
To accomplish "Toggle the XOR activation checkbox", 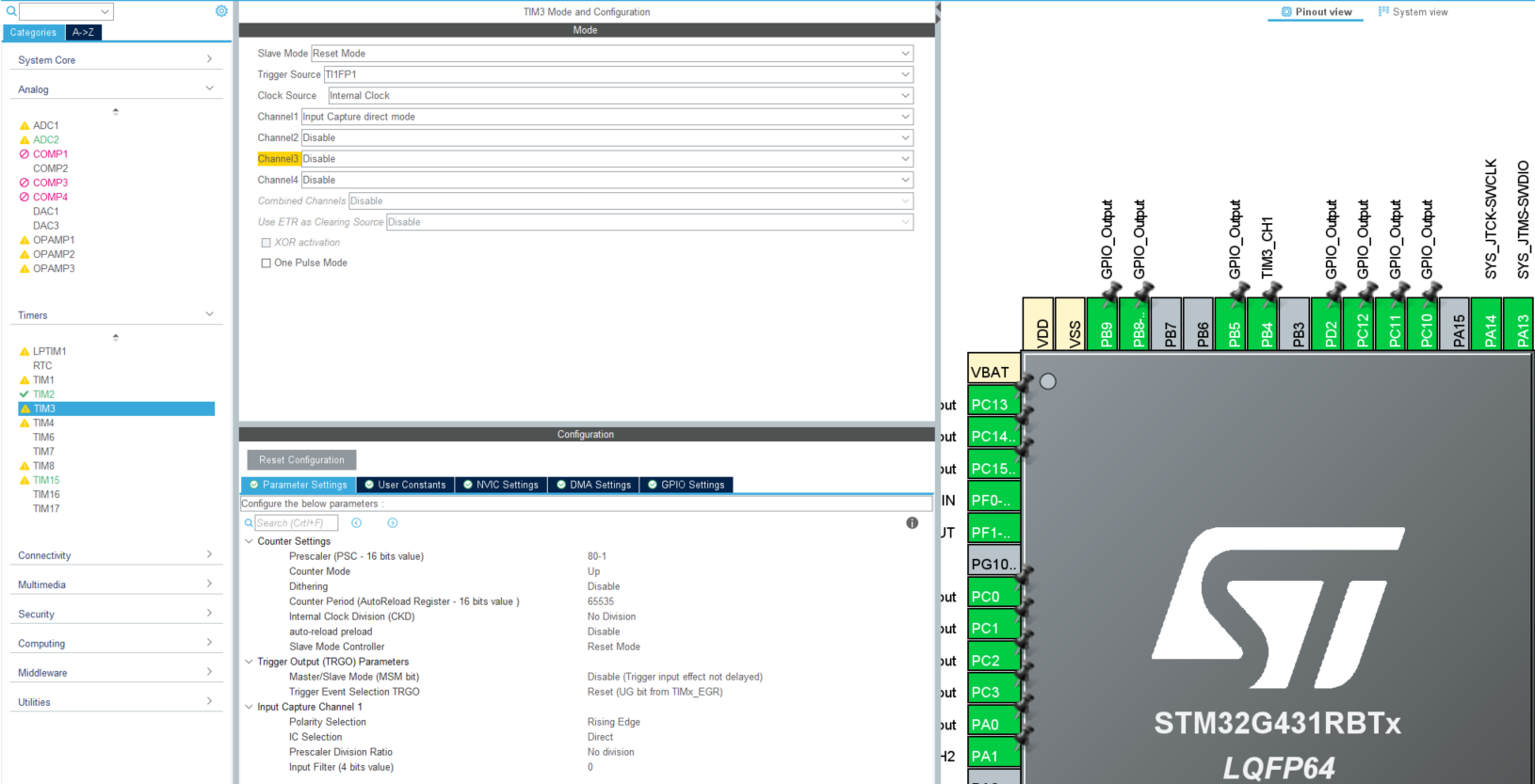I will [266, 243].
